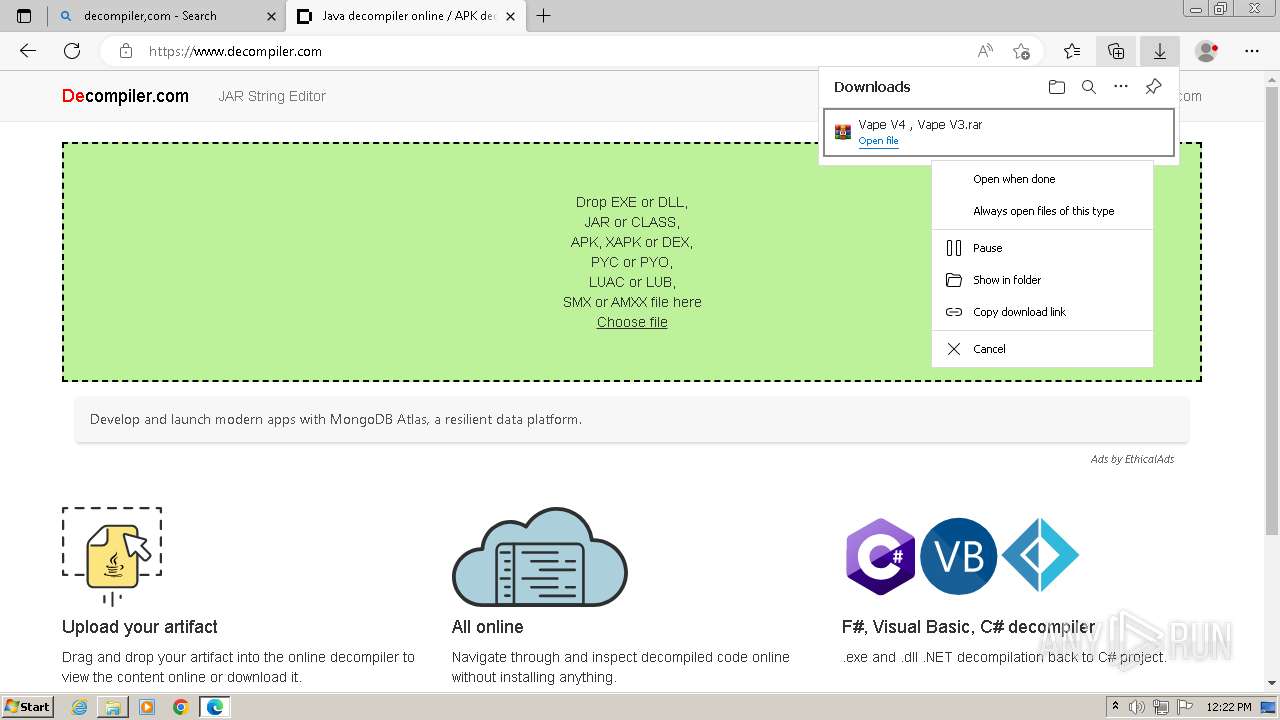
Task: Open the Favorites list
Action: (x=1072, y=51)
